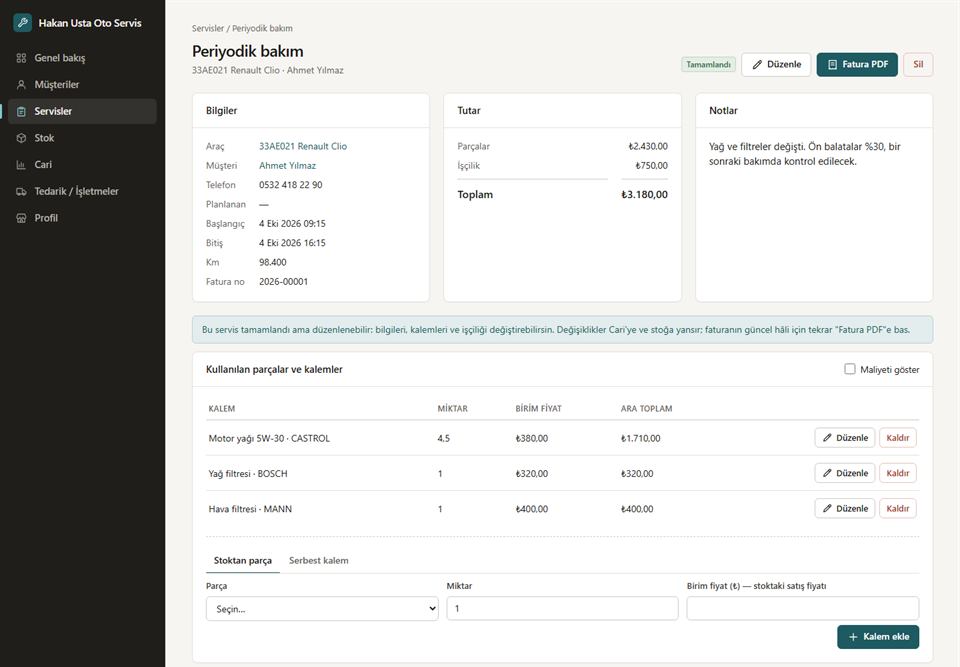Click the Tamamlandı status badge
Screen dimensions: 960x667
[x=708, y=64]
